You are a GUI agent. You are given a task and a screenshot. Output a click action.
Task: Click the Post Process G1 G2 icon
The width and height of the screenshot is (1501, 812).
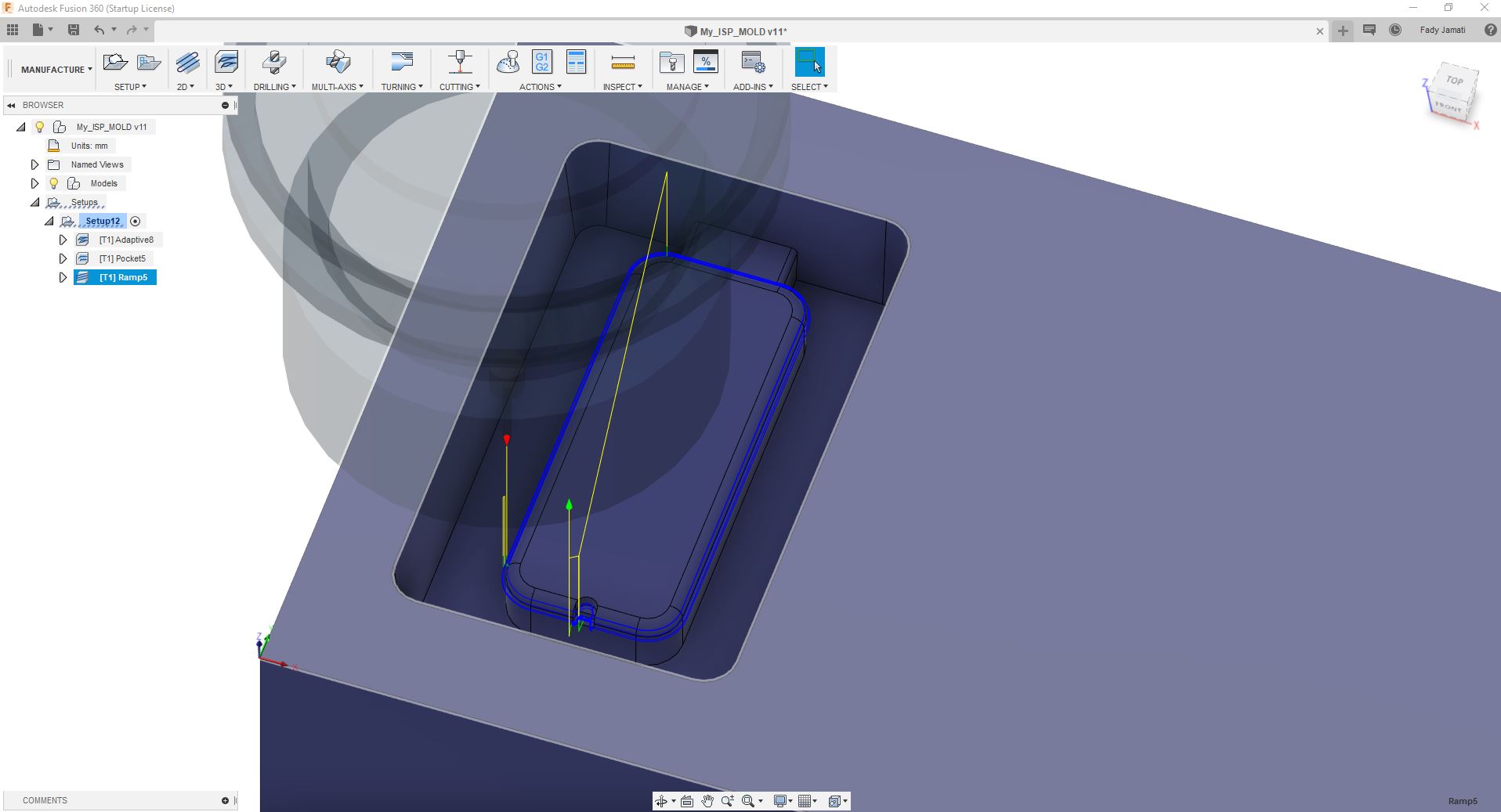pos(541,62)
